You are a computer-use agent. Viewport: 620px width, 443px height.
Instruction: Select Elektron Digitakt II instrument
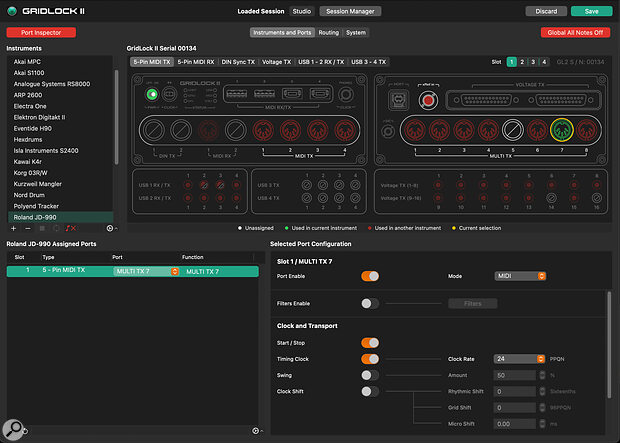point(60,117)
